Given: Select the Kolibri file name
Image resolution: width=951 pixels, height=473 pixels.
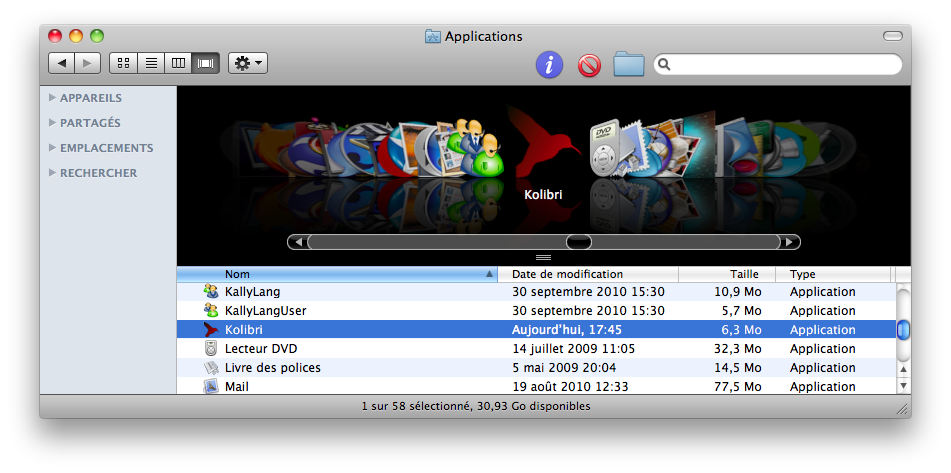Looking at the screenshot, I should [243, 330].
